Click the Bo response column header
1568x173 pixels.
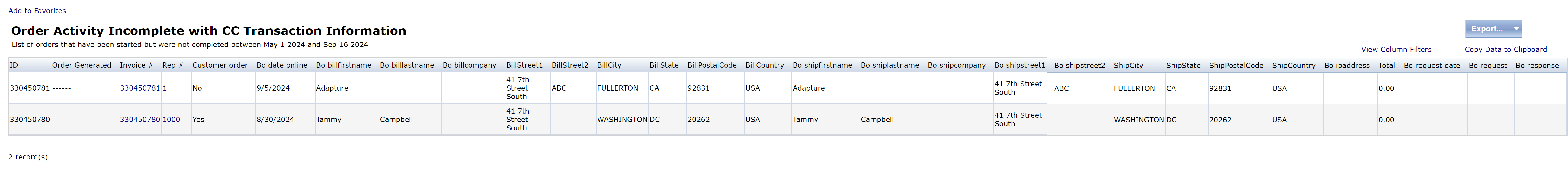(1537, 65)
